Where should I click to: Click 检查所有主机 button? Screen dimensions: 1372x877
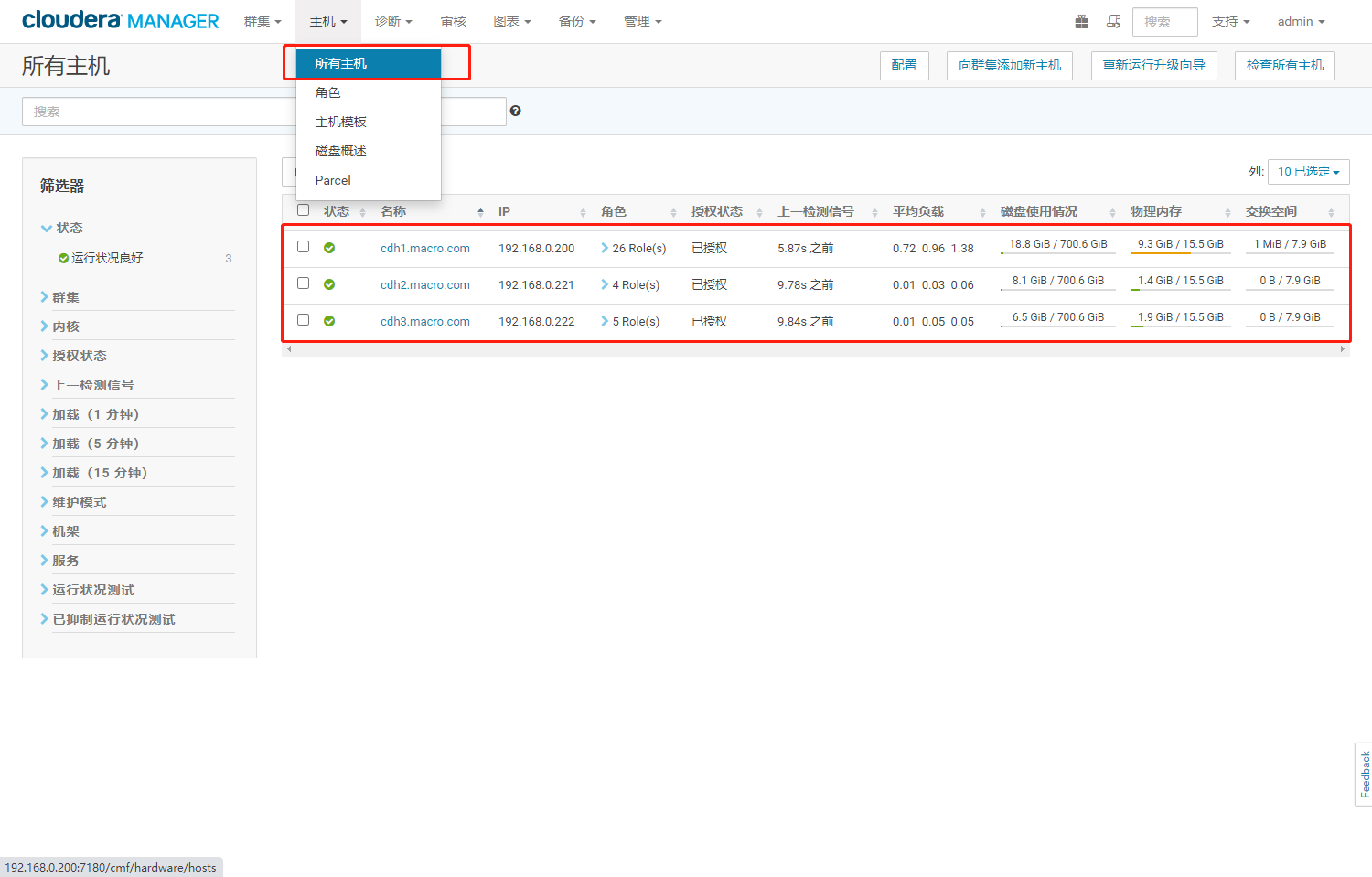click(x=1284, y=65)
